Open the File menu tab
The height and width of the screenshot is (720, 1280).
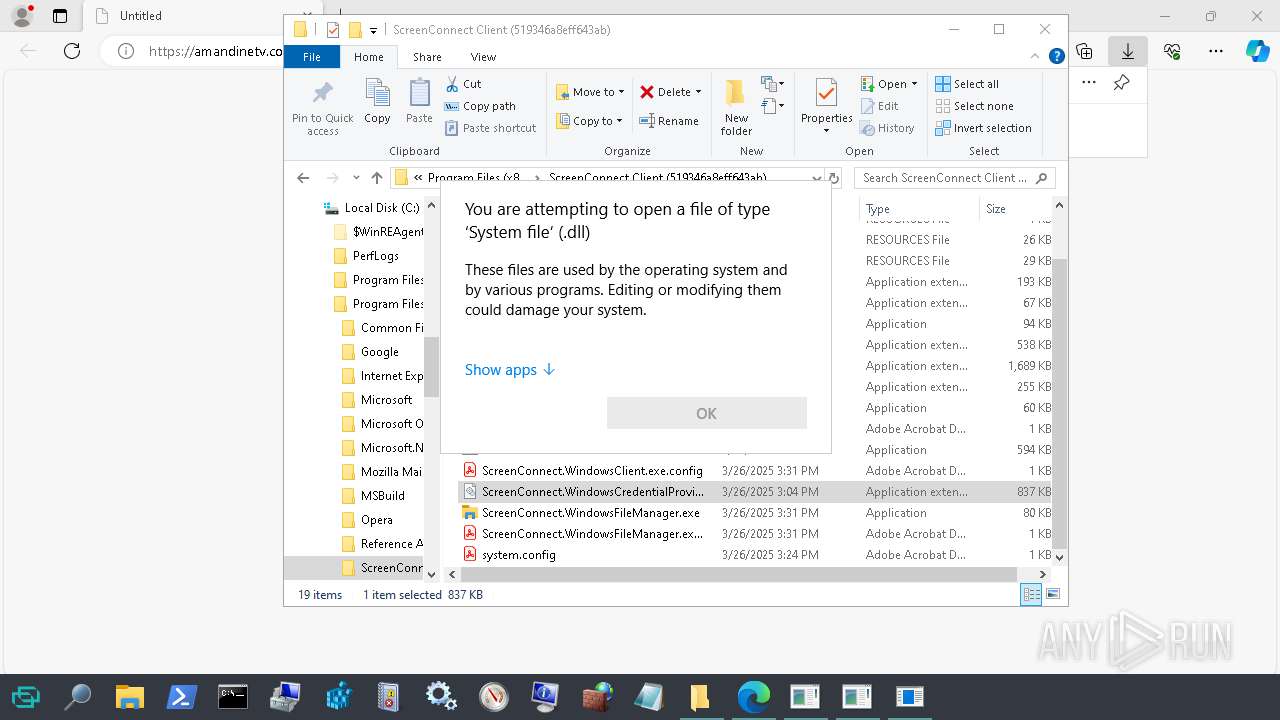coord(312,57)
